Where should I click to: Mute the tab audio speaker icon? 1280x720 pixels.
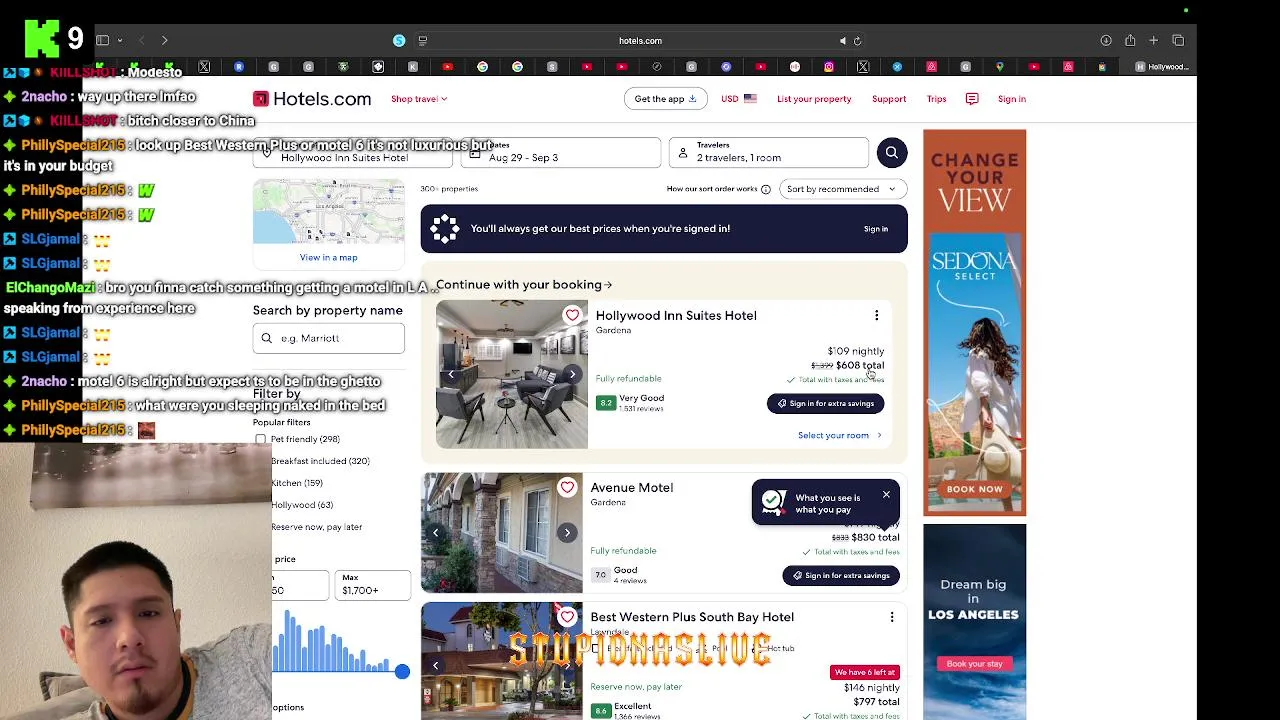point(843,41)
